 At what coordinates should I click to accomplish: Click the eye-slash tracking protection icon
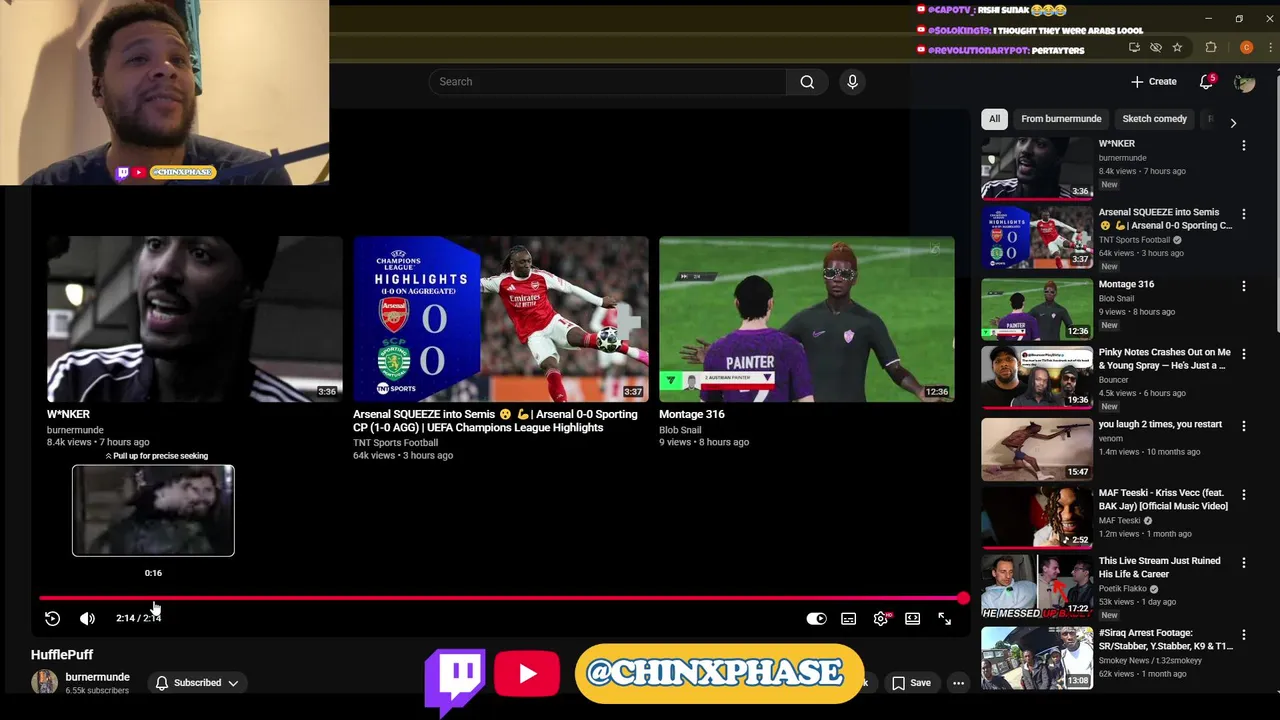tap(1156, 47)
